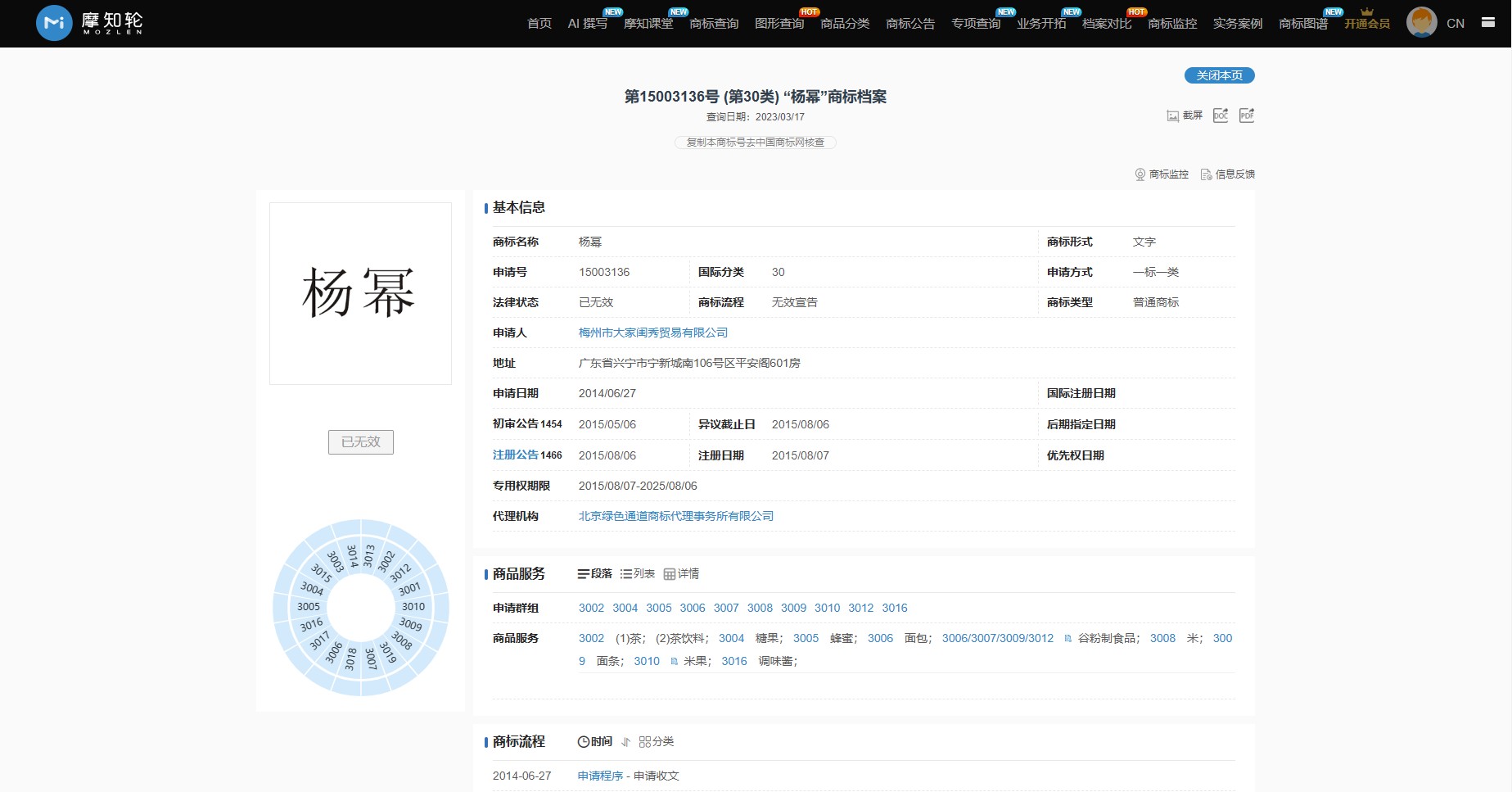Open the user avatar profile
Image resolution: width=1512 pixels, height=792 pixels.
[1421, 23]
